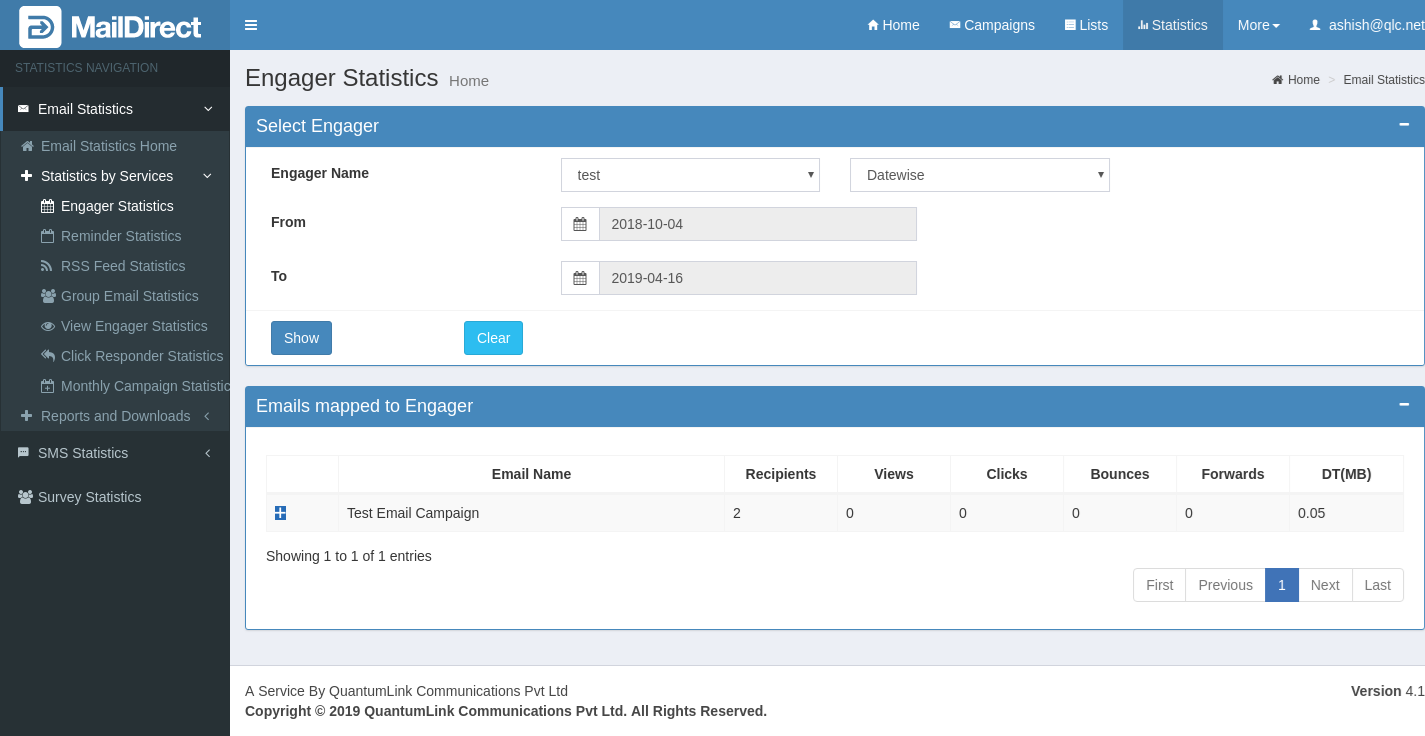Image resolution: width=1425 pixels, height=736 pixels.
Task: Open the Datewise dropdown
Action: coord(979,175)
